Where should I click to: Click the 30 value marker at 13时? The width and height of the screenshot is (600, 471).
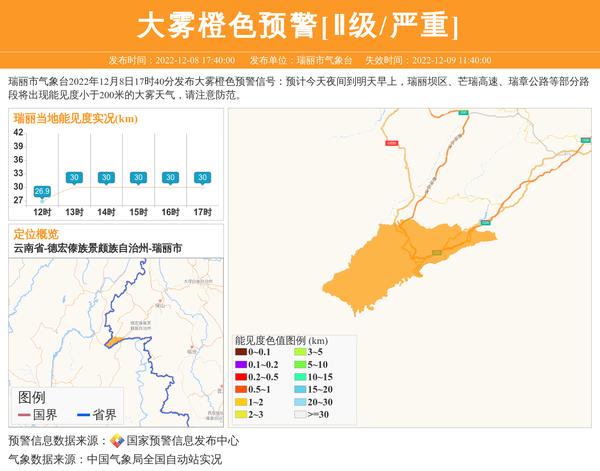[74, 178]
